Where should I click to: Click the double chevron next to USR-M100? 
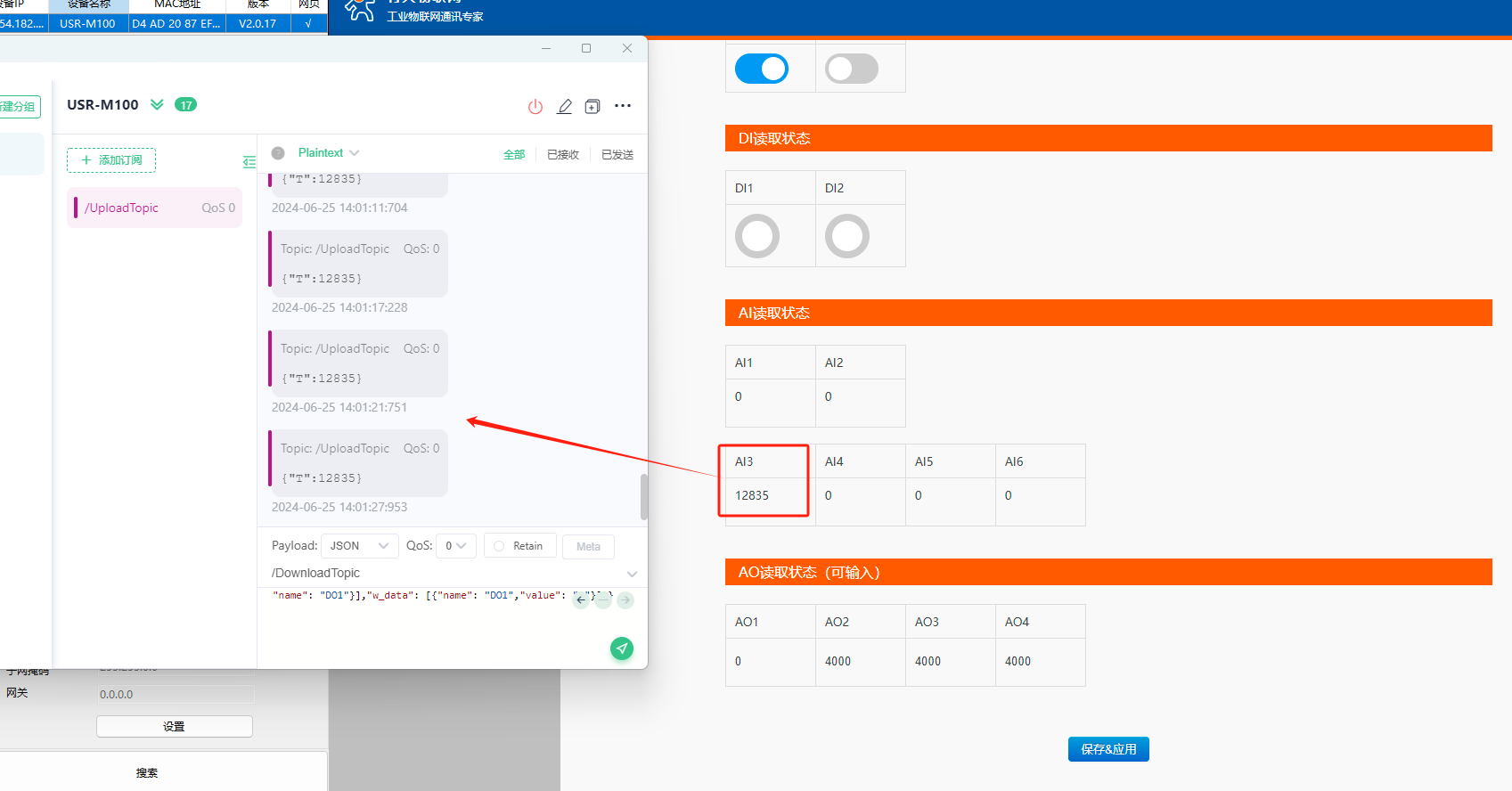157,105
